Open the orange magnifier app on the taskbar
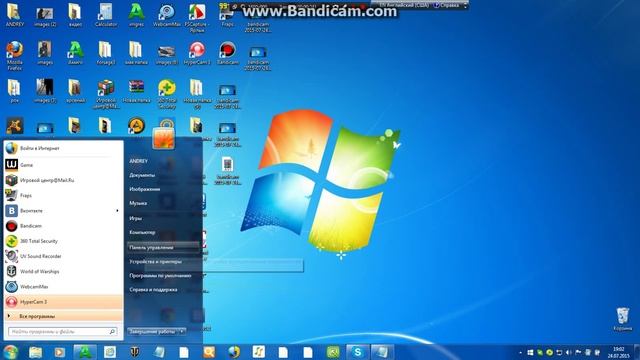The image size is (640, 360). tap(209, 352)
